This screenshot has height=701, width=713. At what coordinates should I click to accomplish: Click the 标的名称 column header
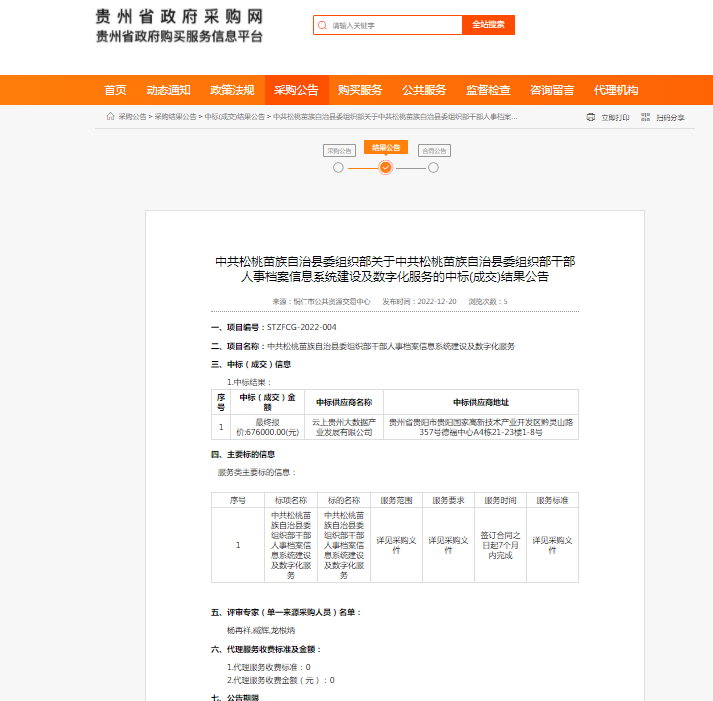coord(344,501)
